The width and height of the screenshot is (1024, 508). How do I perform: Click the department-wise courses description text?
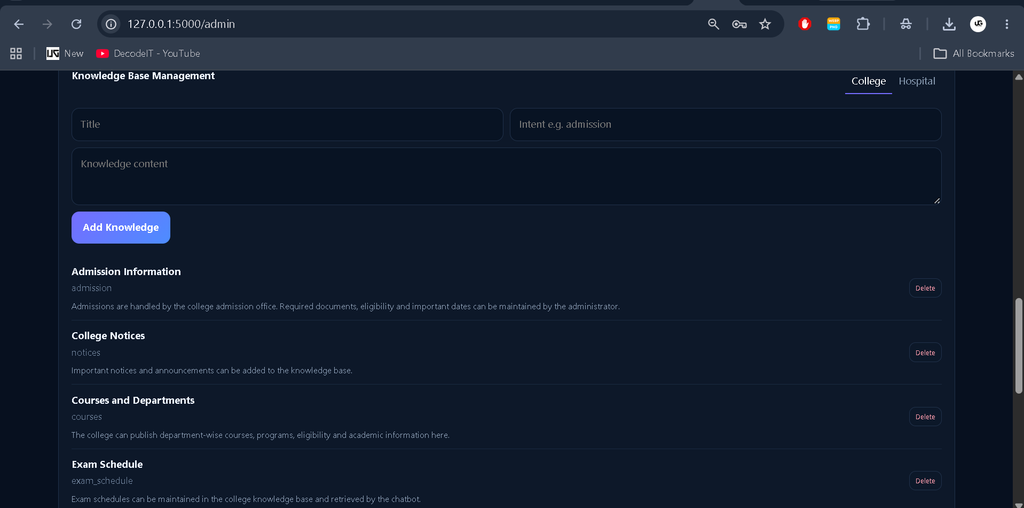[260, 435]
